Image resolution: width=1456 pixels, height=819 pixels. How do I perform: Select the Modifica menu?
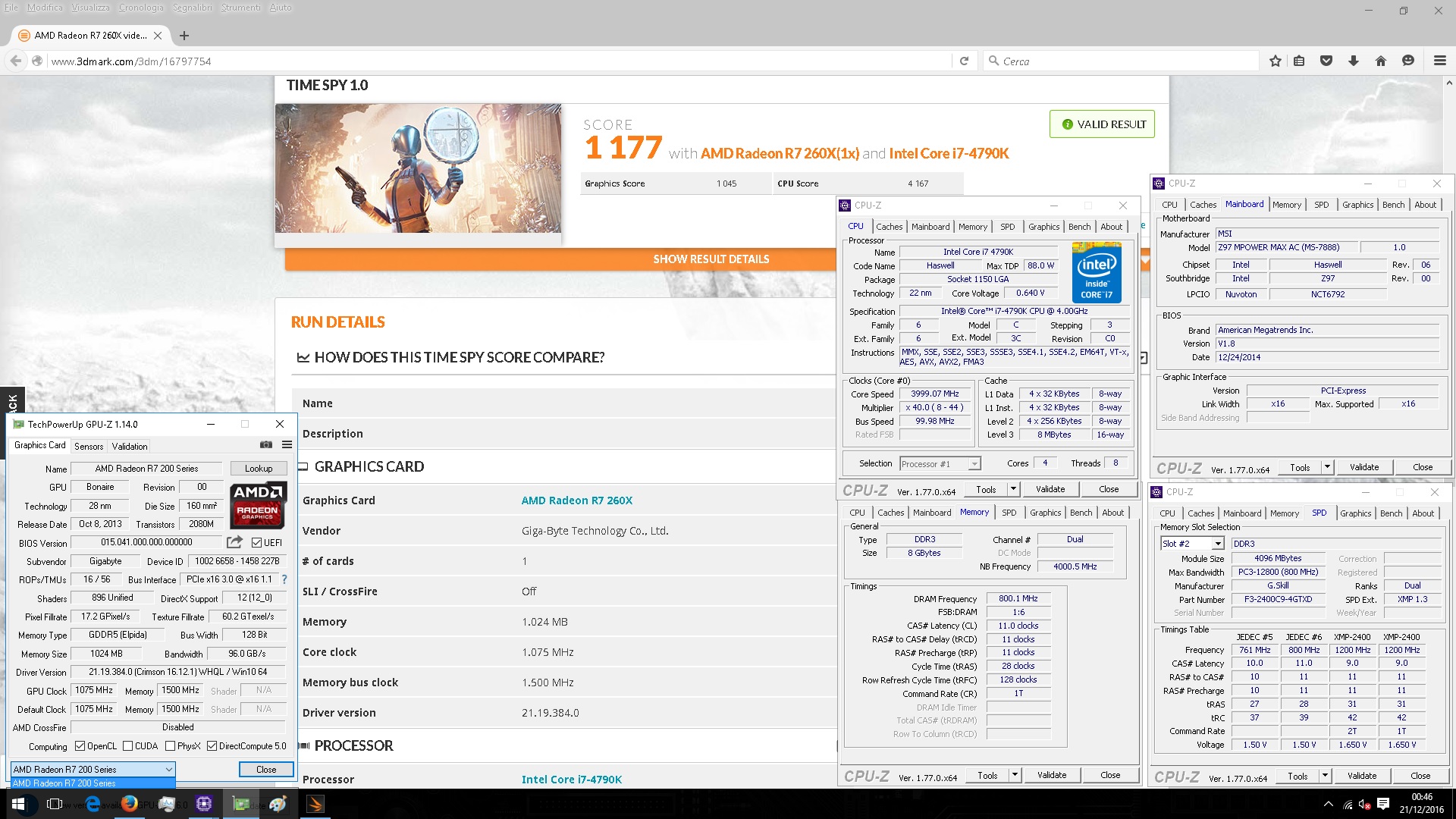[x=45, y=8]
